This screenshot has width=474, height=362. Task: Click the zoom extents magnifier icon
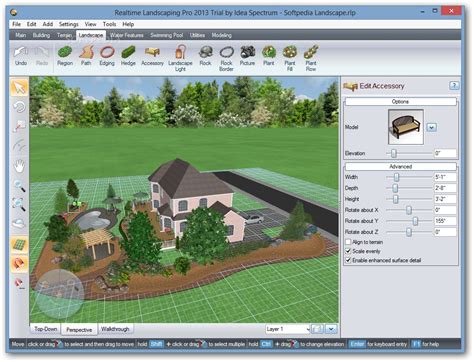coord(19,204)
